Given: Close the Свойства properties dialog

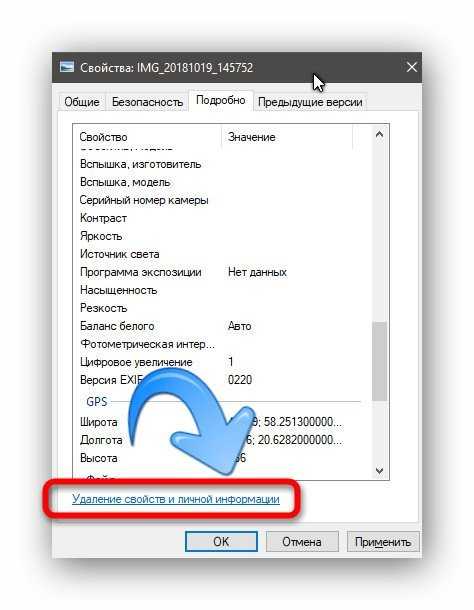Looking at the screenshot, I should [x=411, y=67].
